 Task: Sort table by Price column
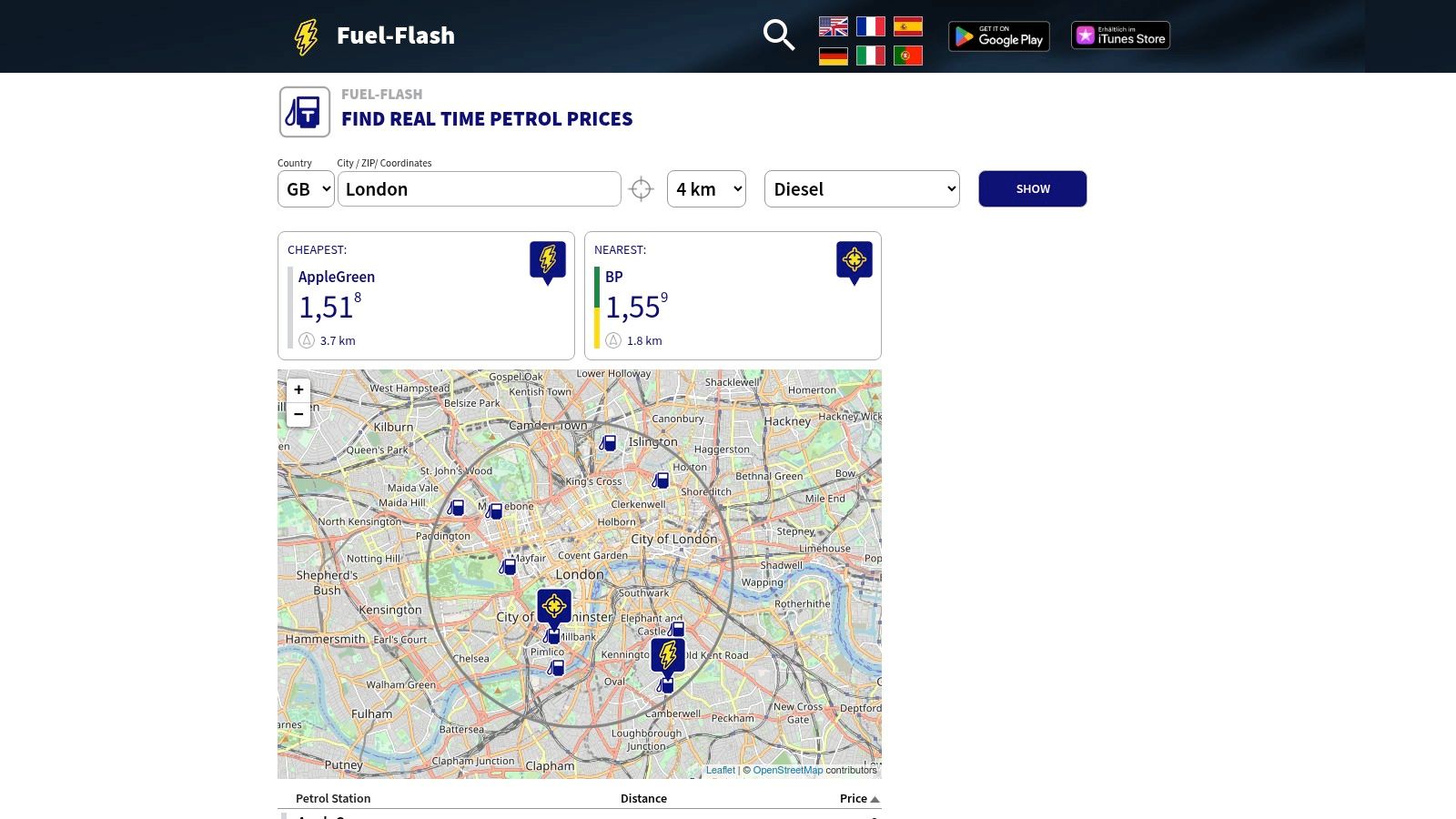859,798
